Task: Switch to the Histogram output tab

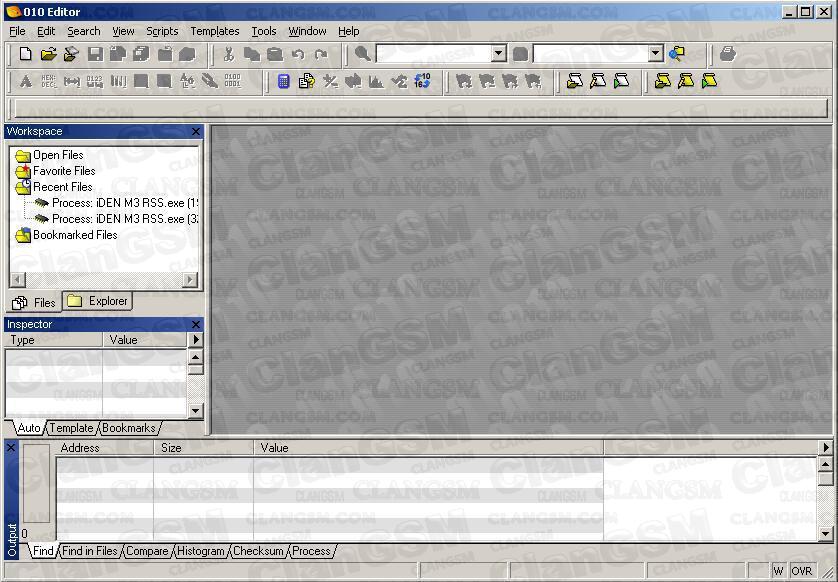Action: coord(200,551)
